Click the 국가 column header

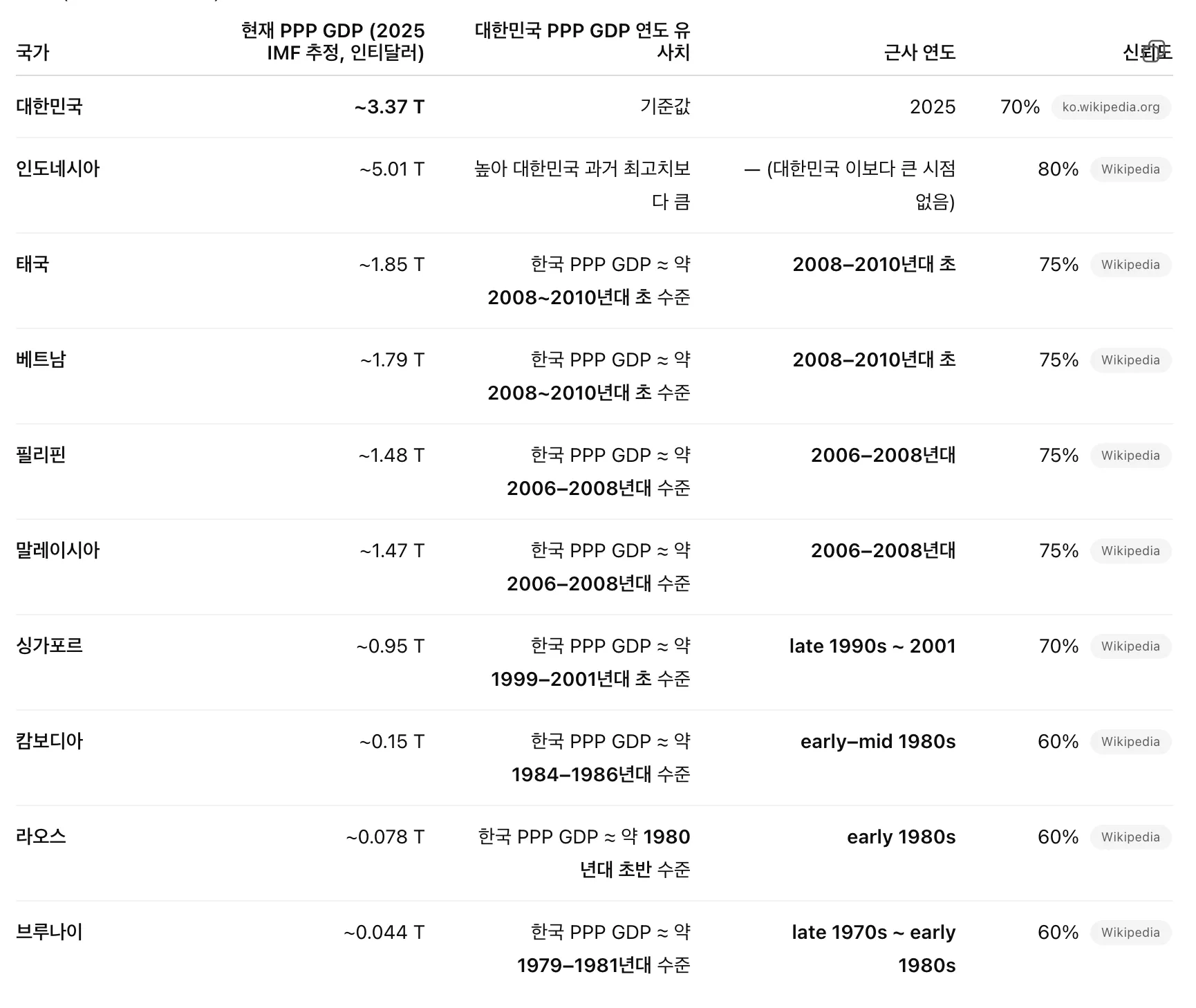tap(32, 53)
